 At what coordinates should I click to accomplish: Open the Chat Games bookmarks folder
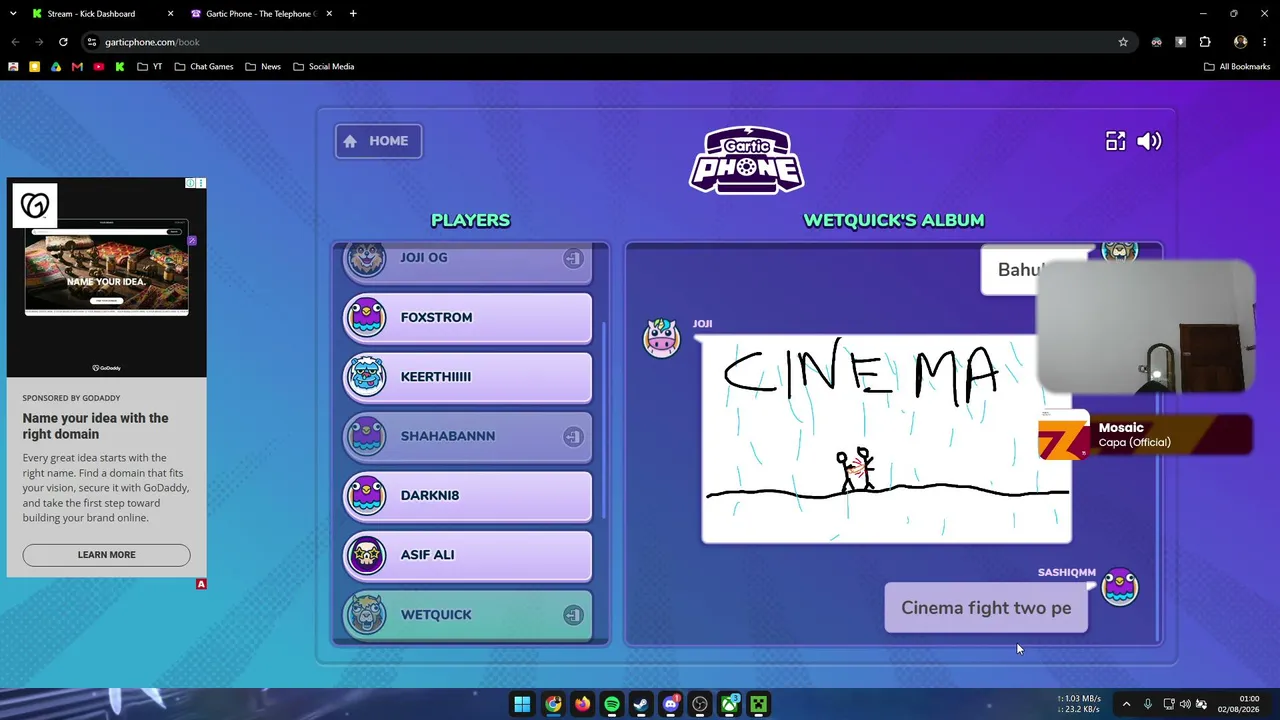204,67
